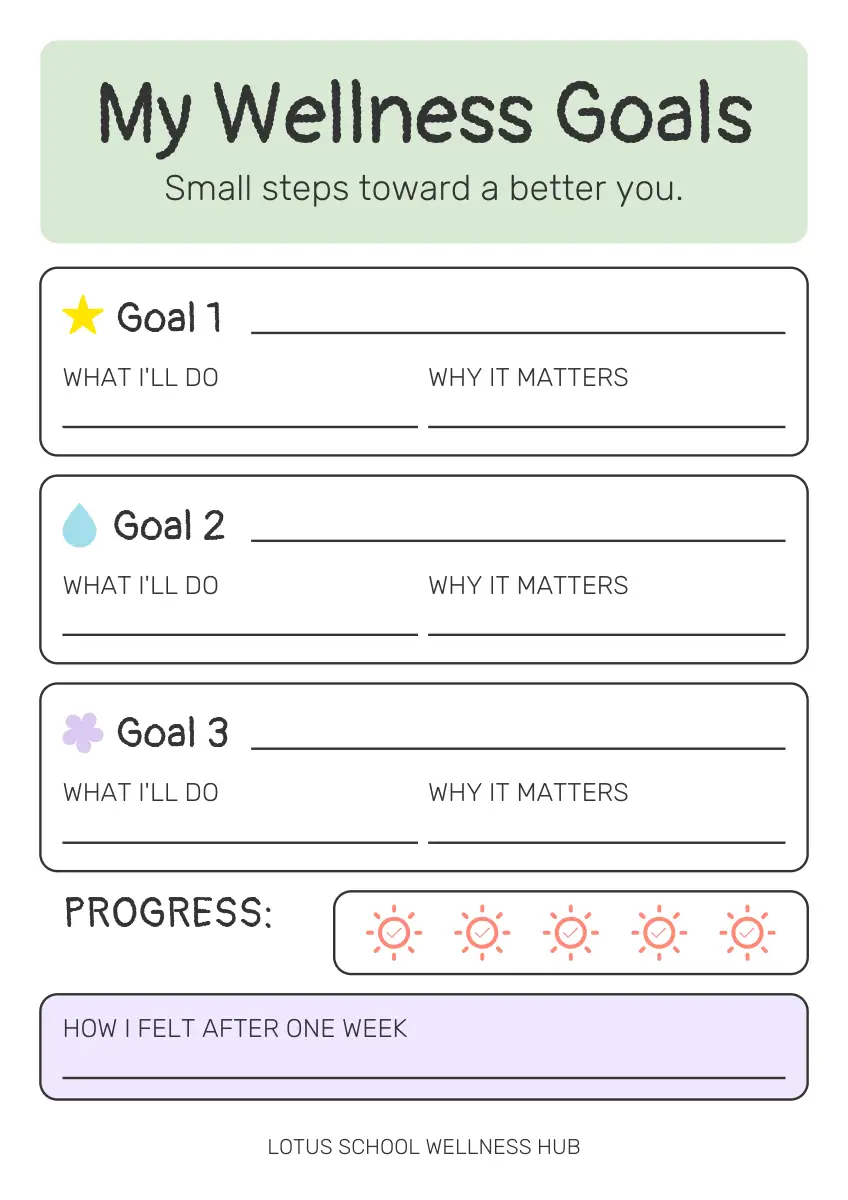Select Goal 2's What I'll Do line
Viewport: 848px width, 1200px height.
coord(240,628)
